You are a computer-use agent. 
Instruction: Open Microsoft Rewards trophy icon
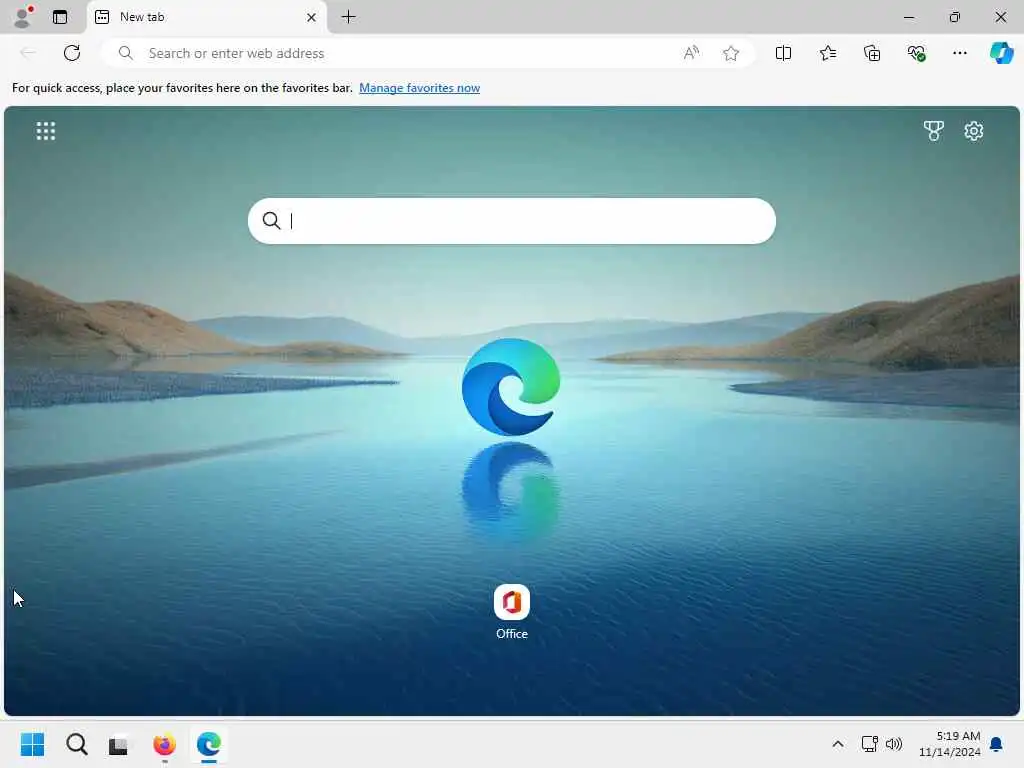coord(933,131)
